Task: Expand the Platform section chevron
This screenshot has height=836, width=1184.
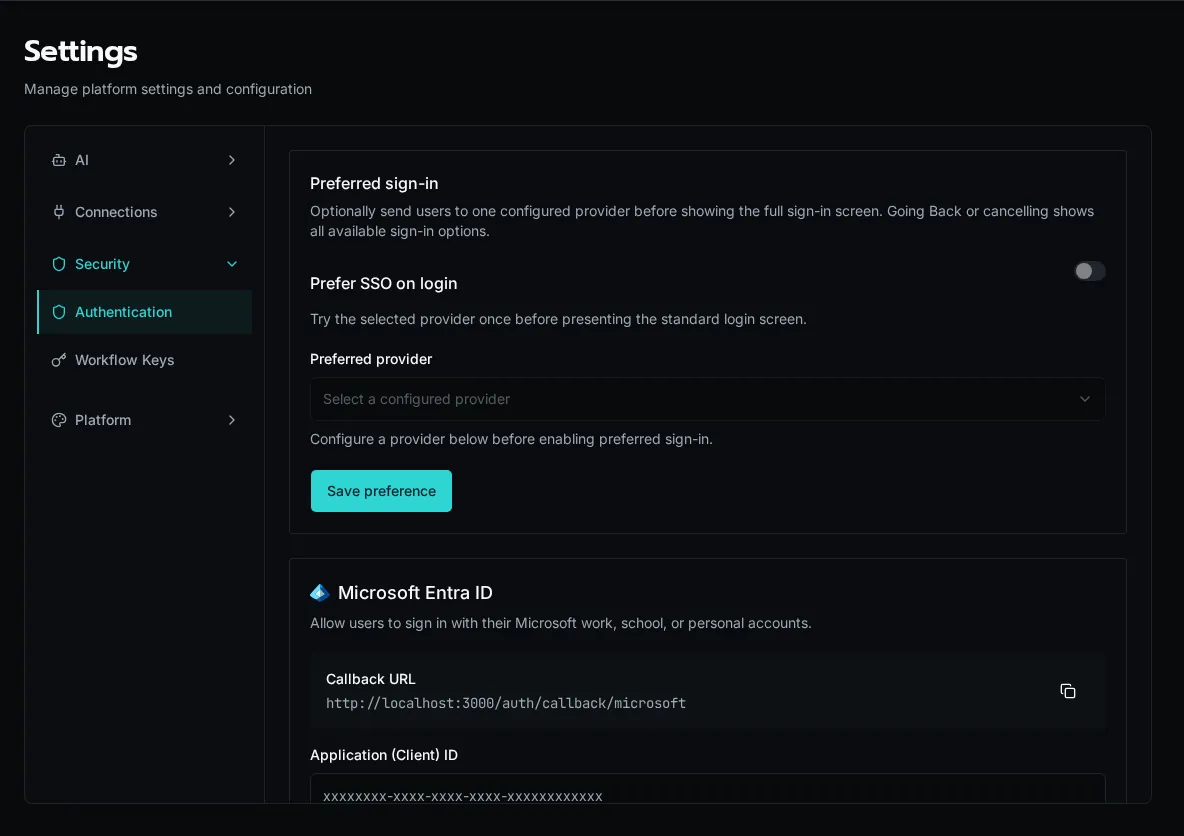Action: click(232, 420)
